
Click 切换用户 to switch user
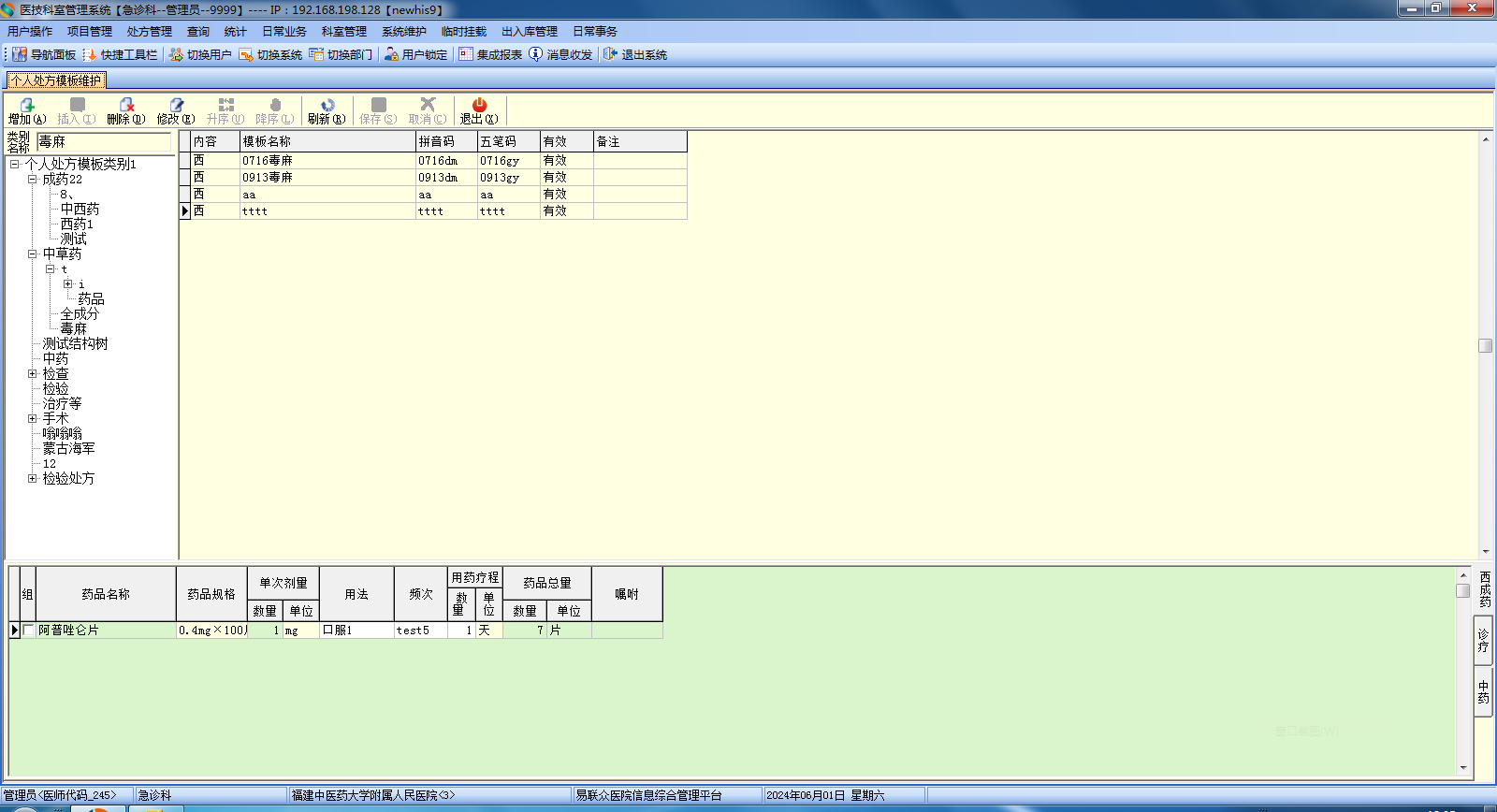pos(200,54)
